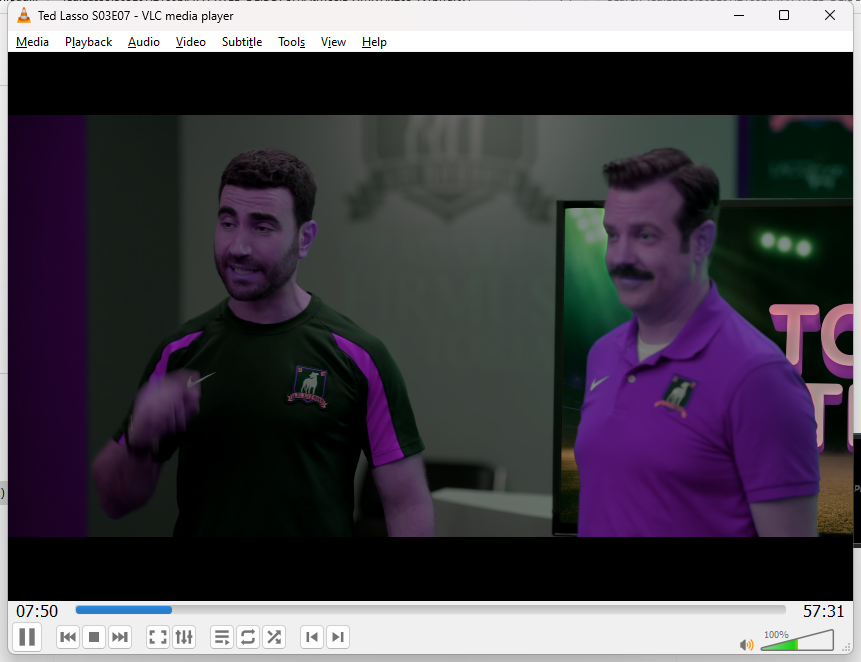The height and width of the screenshot is (662, 861).
Task: Open the extended settings equalizer panel
Action: click(x=185, y=637)
